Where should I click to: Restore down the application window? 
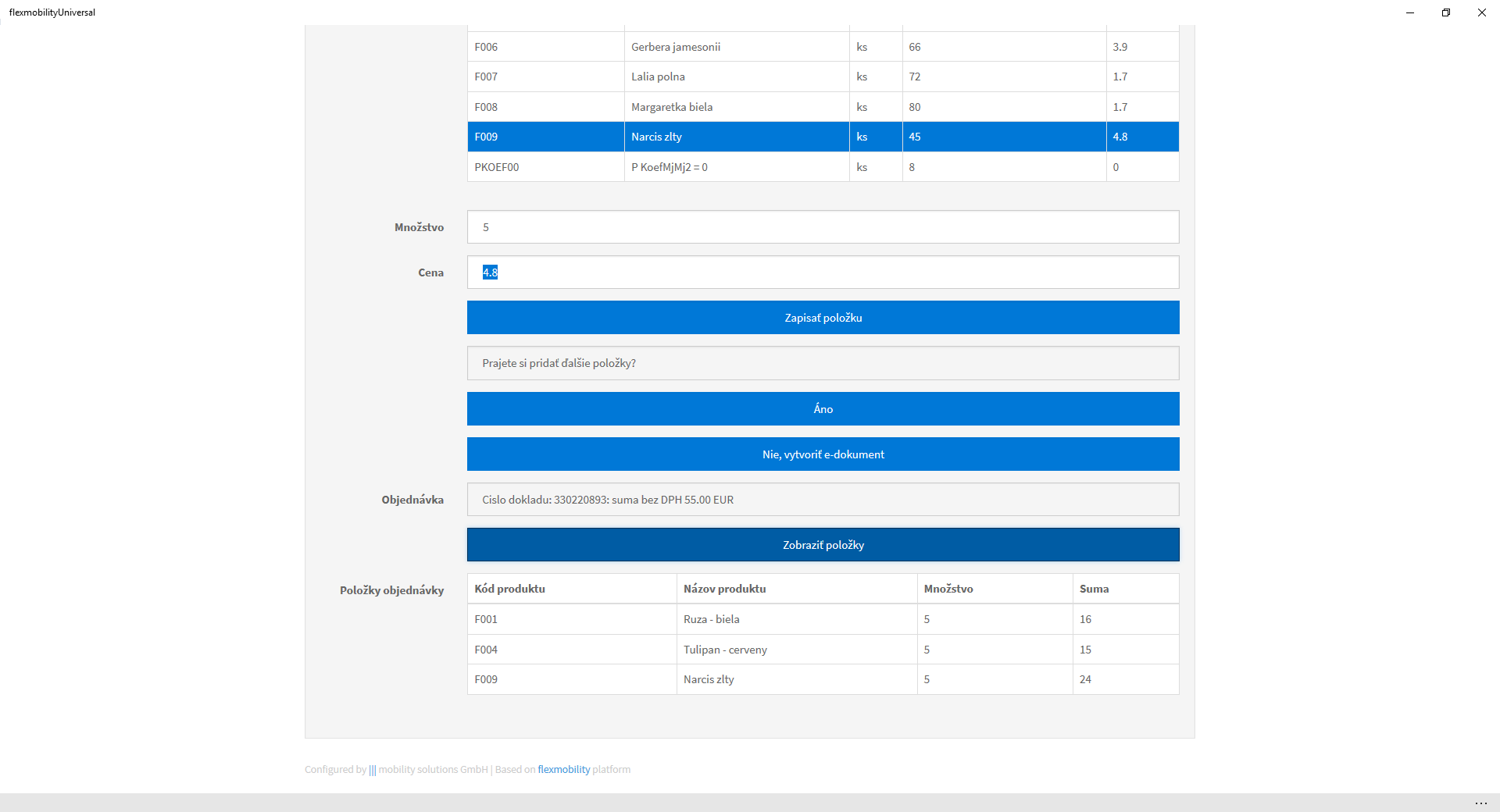(1446, 12)
